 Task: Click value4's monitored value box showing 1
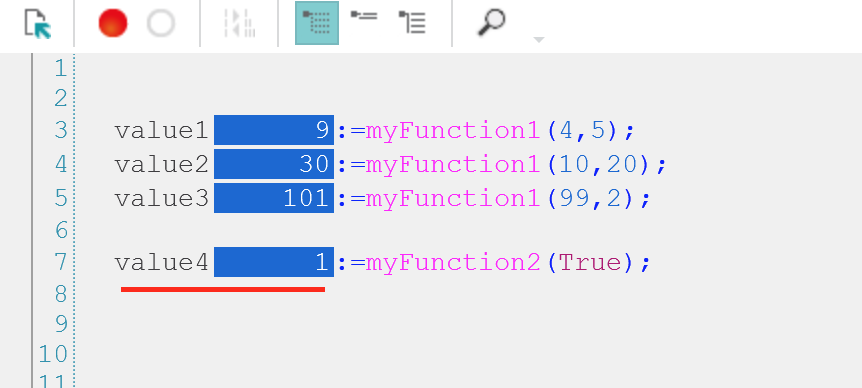click(274, 262)
